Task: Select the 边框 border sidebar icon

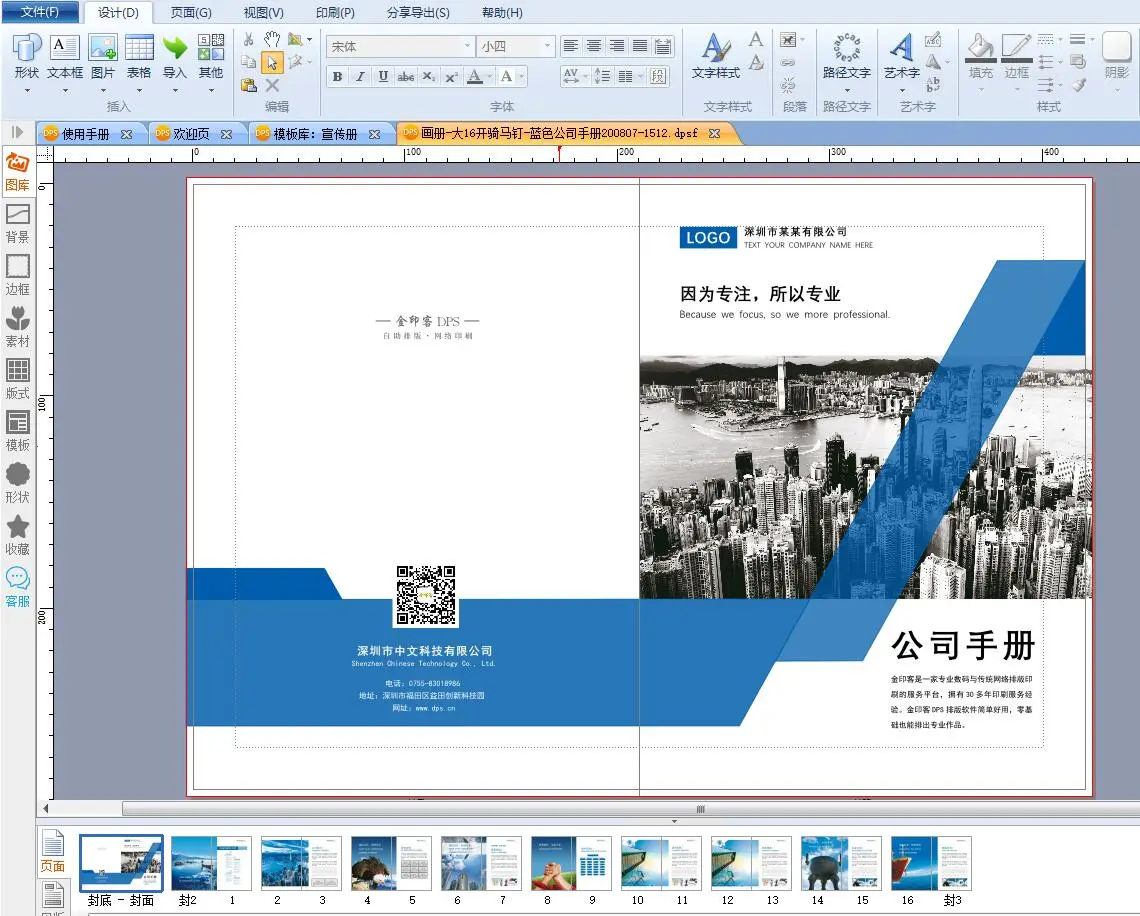Action: [x=17, y=274]
